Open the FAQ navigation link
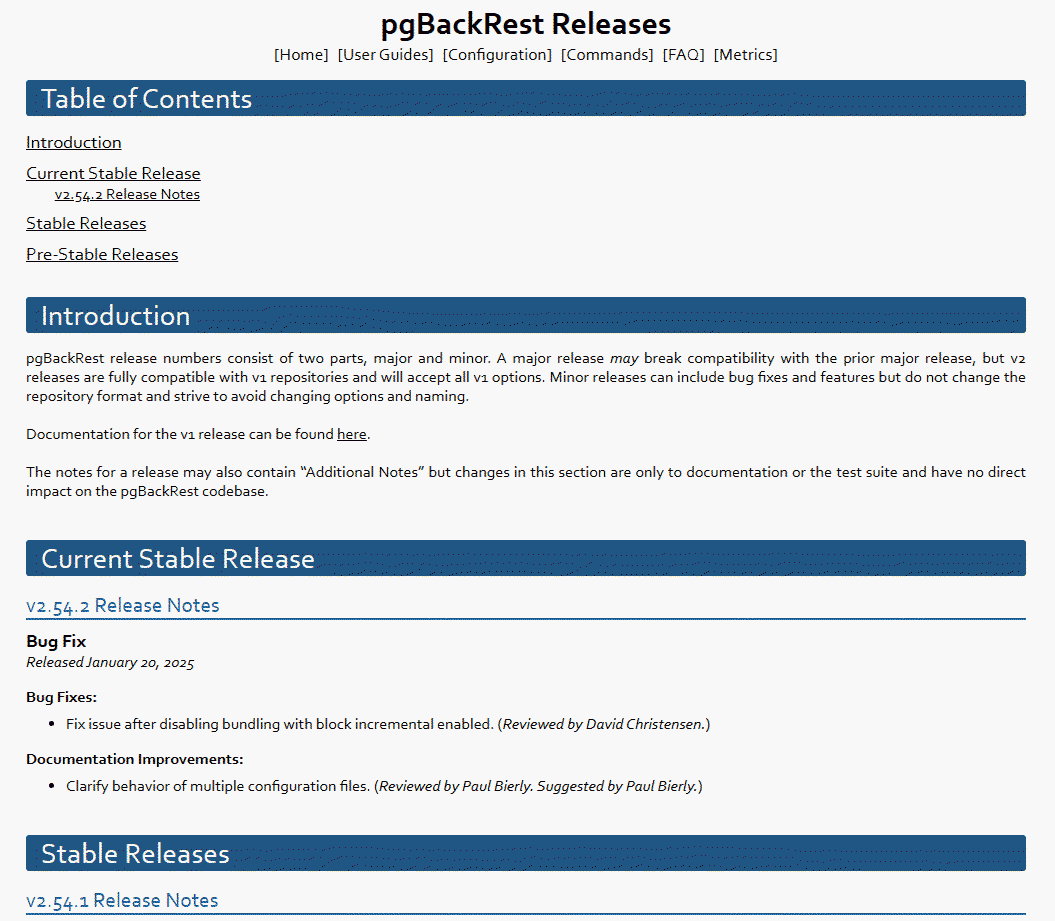This screenshot has height=921, width=1055. (x=683, y=55)
